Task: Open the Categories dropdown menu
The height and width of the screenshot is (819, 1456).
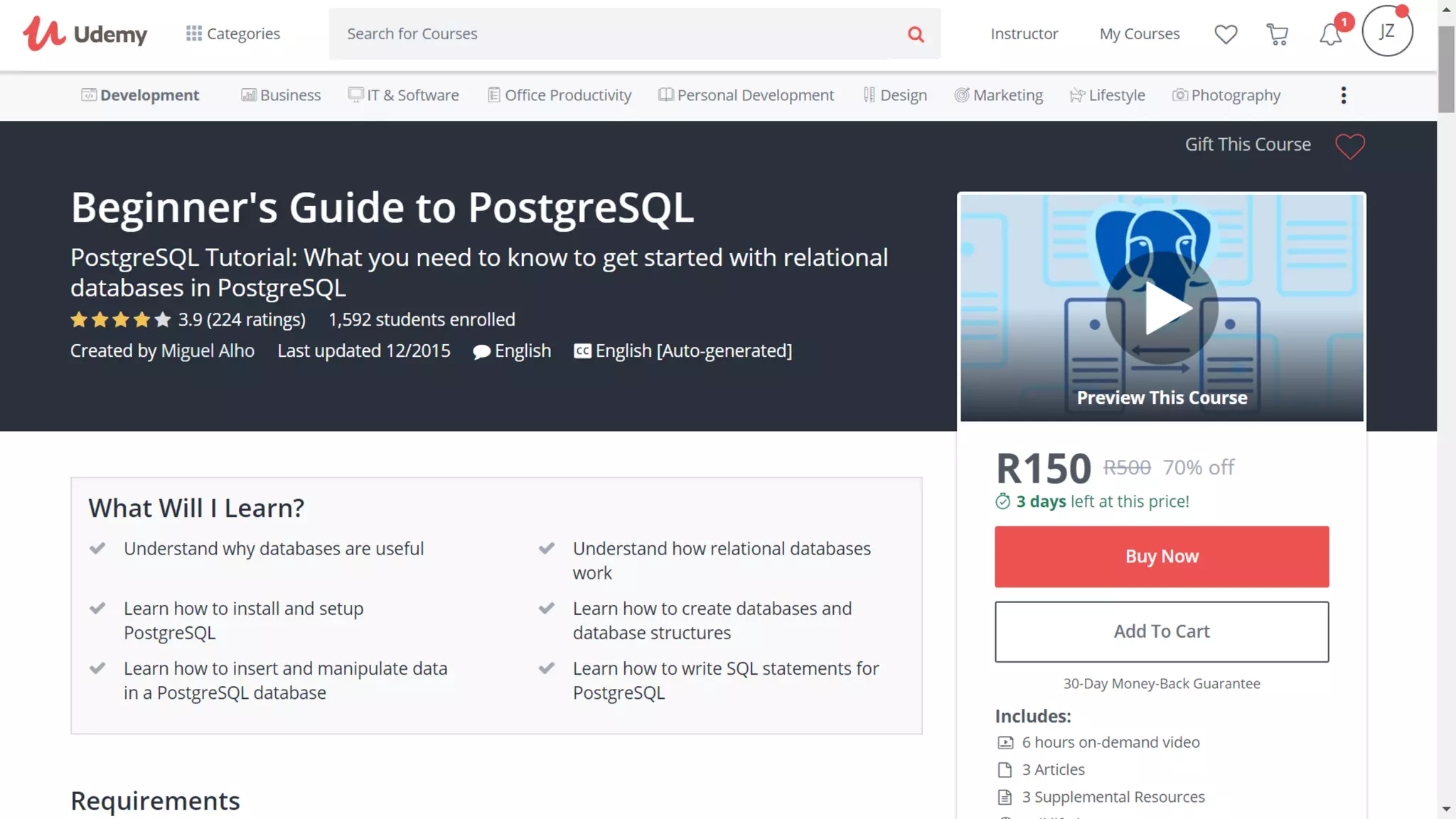Action: pyautogui.click(x=233, y=34)
